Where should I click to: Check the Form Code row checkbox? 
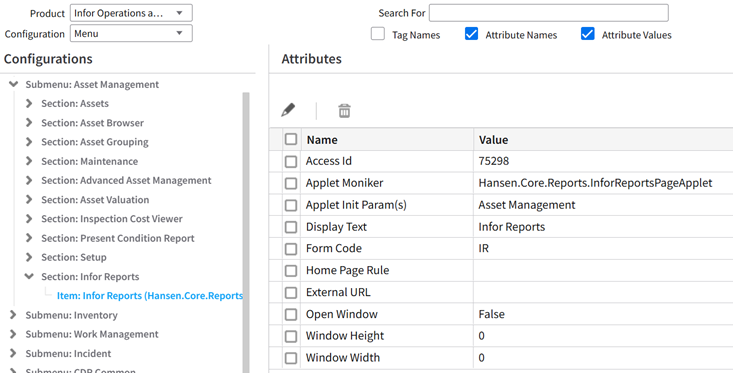(291, 249)
